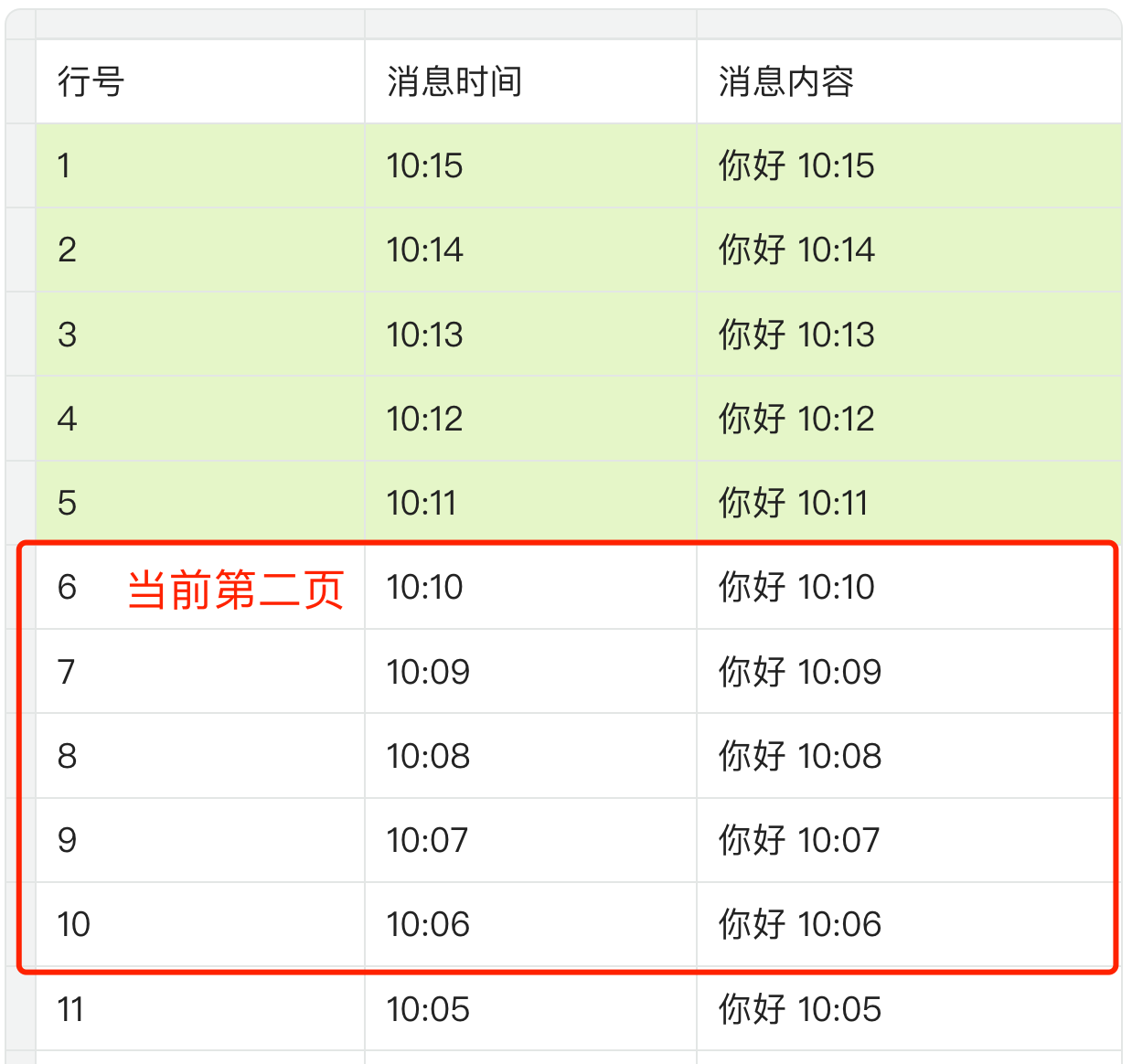Select the 消息时间 column header
Image resolution: width=1132 pixels, height=1064 pixels.
tap(454, 82)
